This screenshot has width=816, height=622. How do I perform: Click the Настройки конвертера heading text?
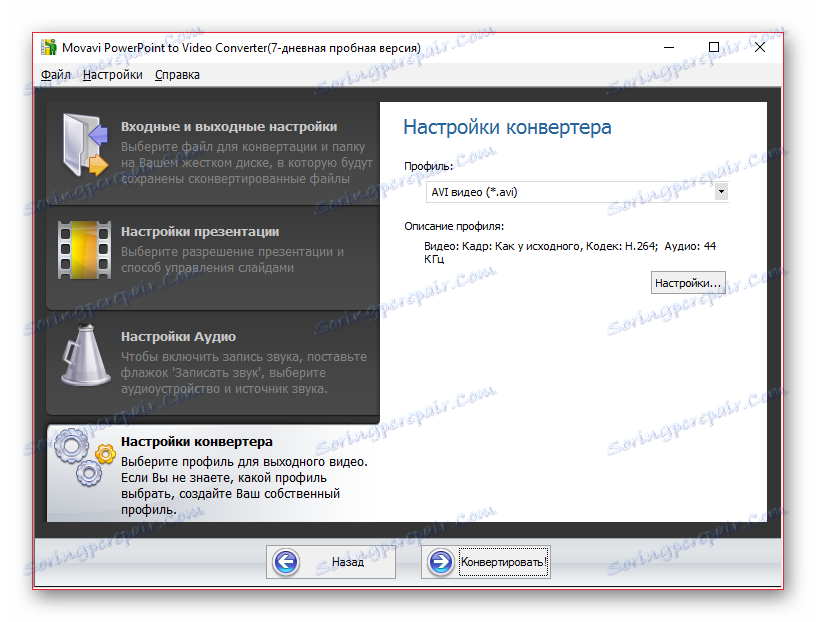click(x=507, y=127)
